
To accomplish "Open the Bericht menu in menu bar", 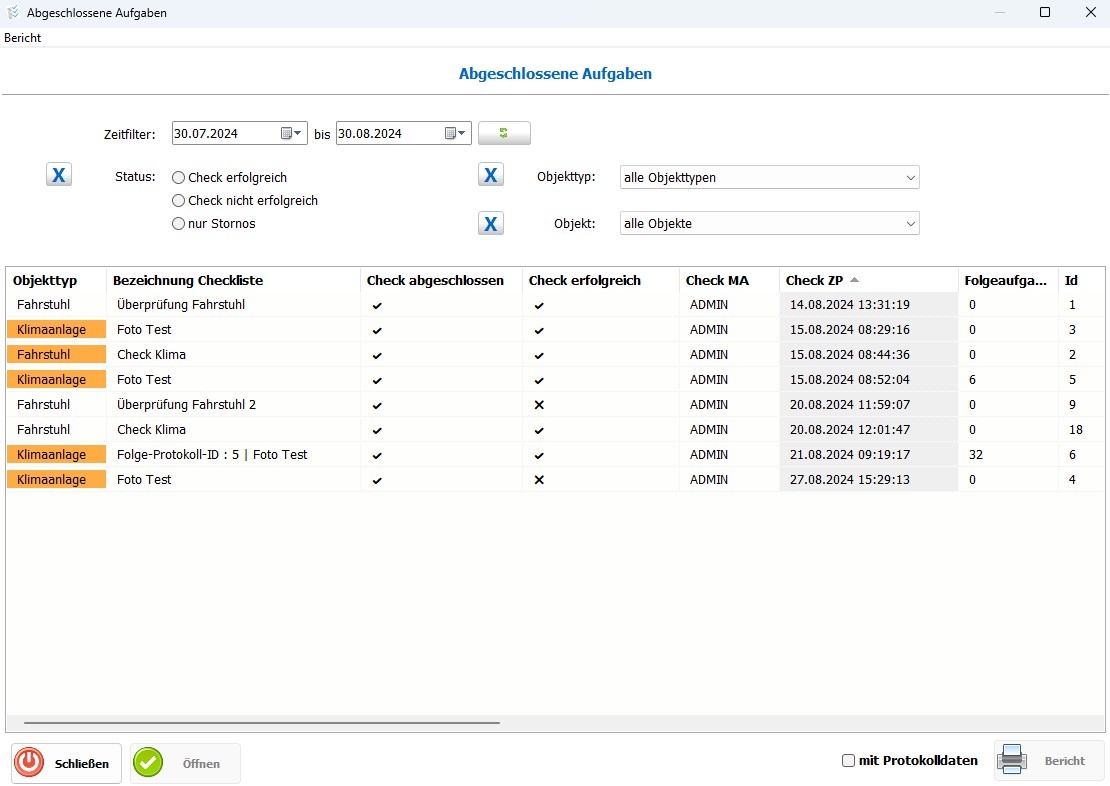I will [23, 38].
